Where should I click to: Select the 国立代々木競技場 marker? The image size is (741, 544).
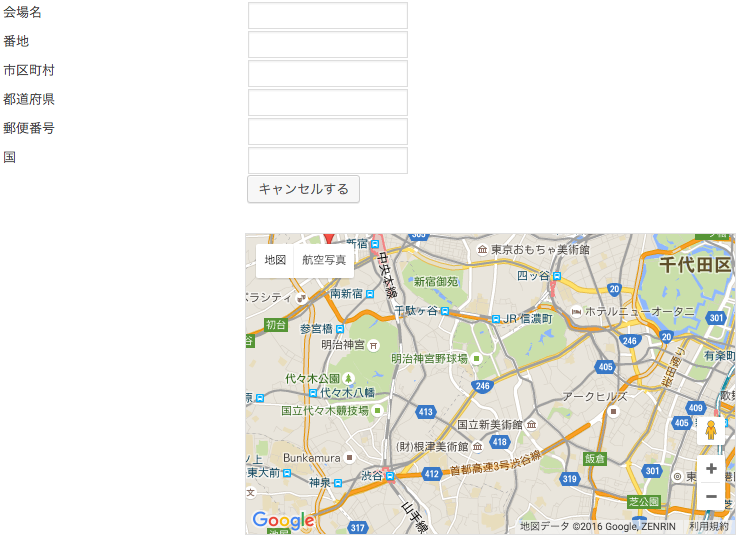[x=377, y=410]
